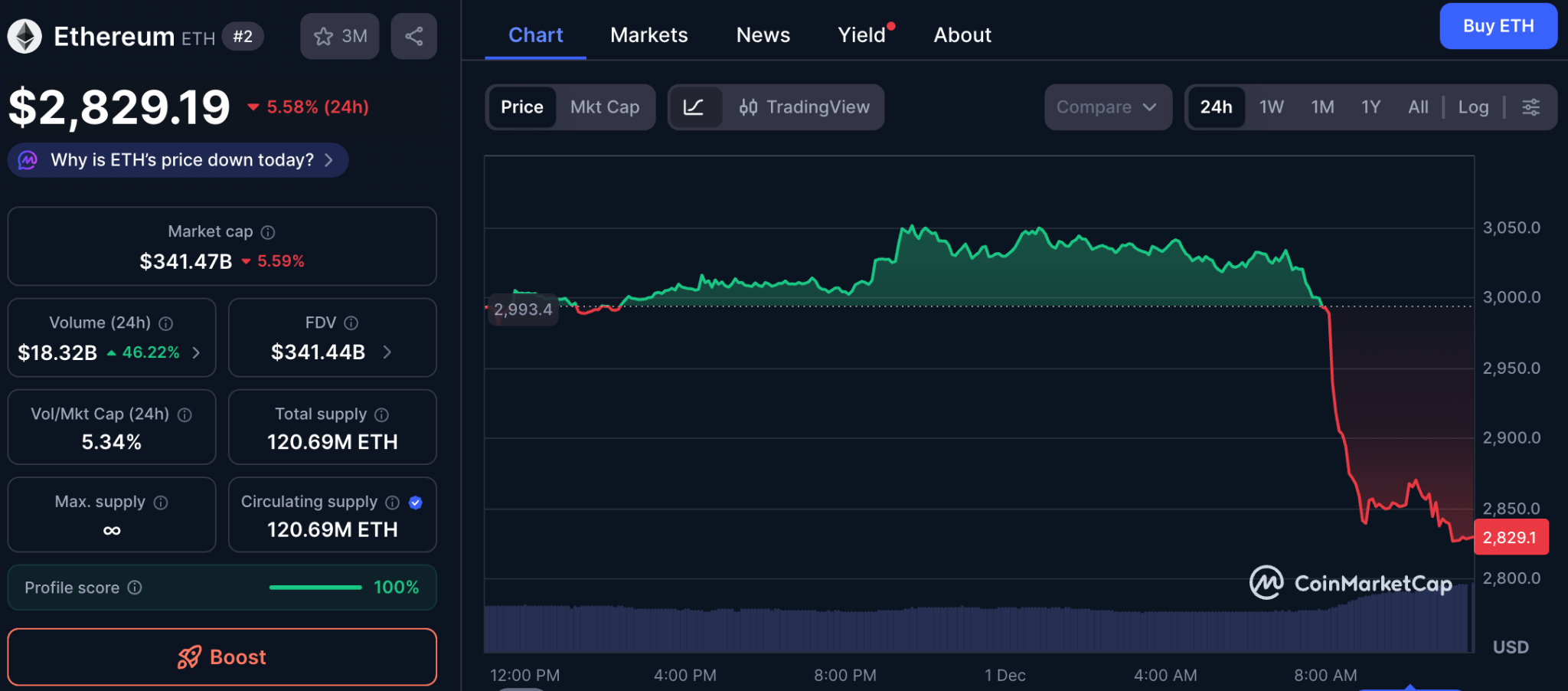Click the Boost button
Screen dimensions: 1568x691
(x=222, y=657)
